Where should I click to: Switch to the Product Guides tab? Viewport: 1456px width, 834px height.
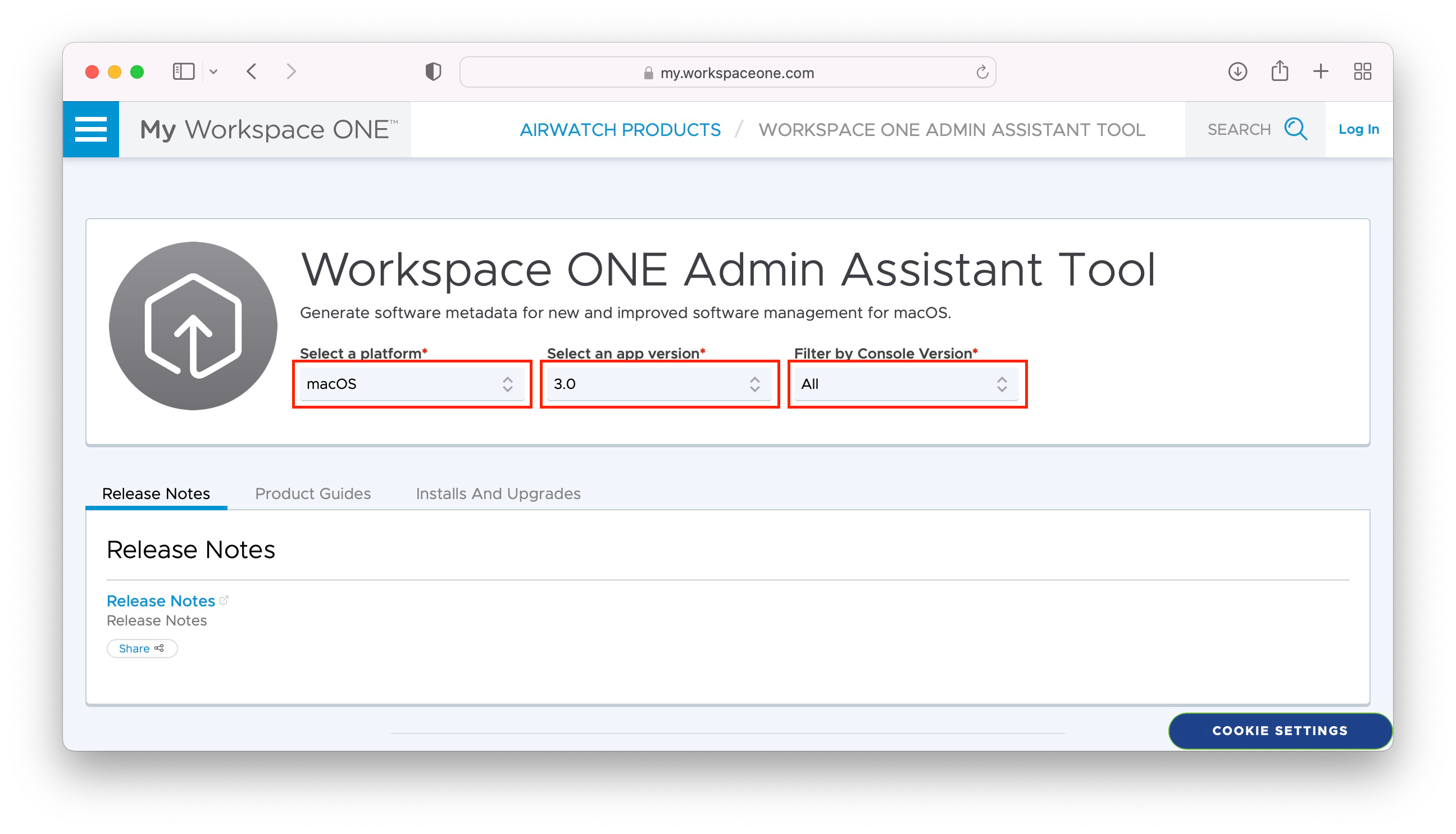(313, 493)
